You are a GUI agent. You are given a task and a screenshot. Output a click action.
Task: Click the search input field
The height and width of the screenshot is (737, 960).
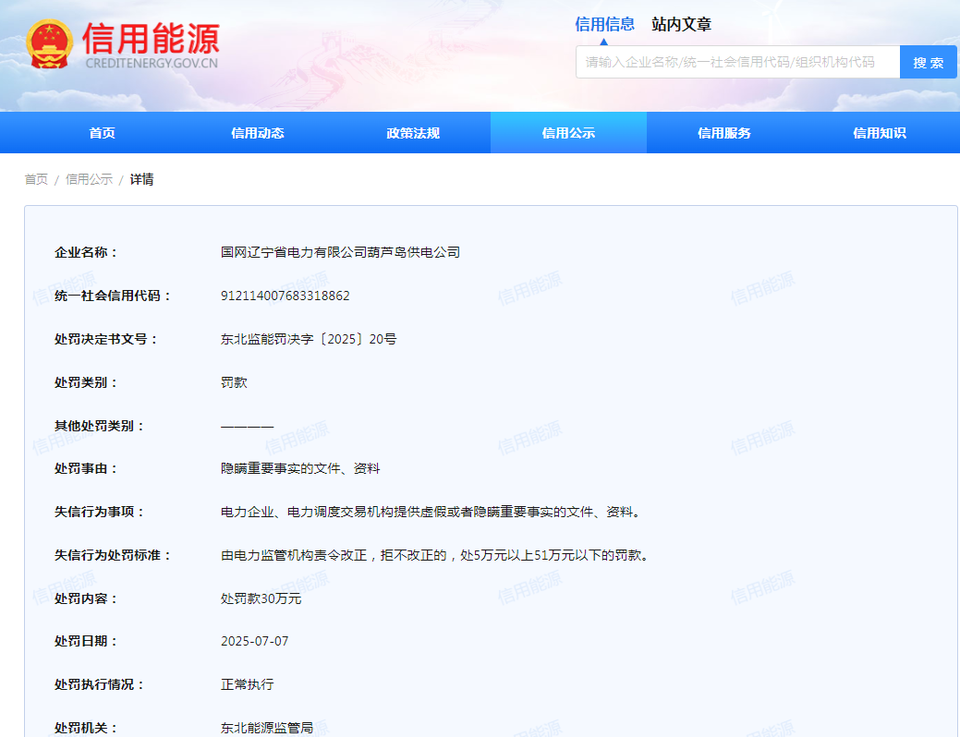click(x=730, y=62)
